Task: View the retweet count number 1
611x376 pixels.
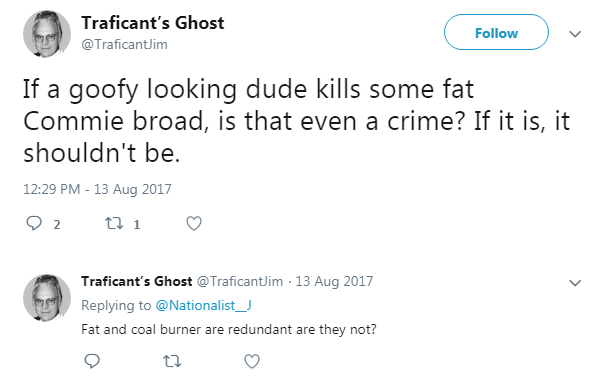Action: click(x=137, y=224)
